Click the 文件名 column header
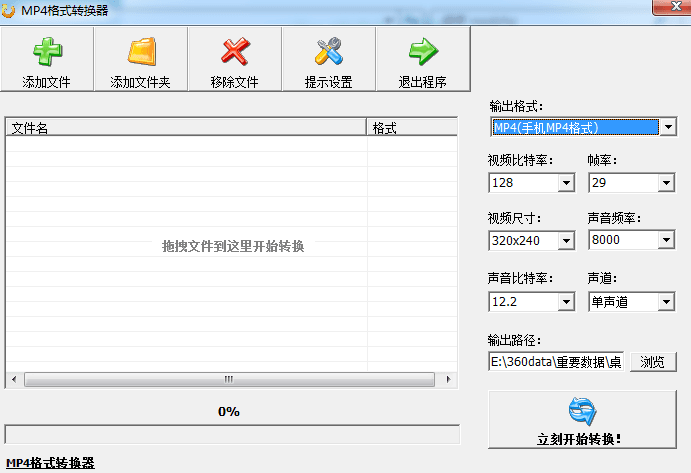This screenshot has height=473, width=691. coord(186,128)
